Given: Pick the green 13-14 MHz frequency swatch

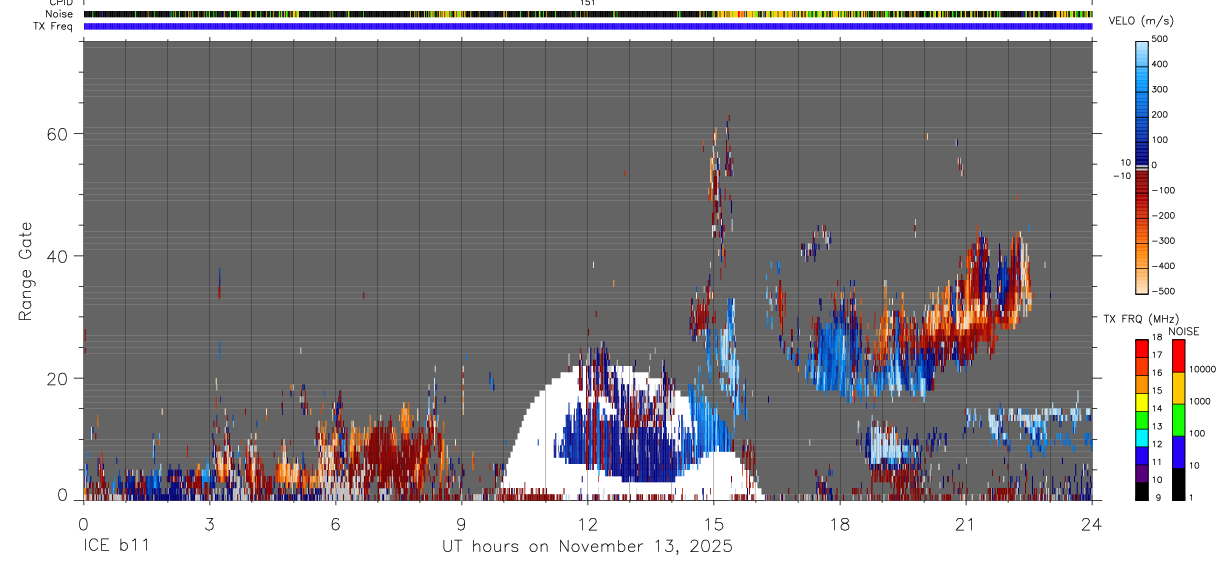Looking at the screenshot, I should [x=1142, y=420].
